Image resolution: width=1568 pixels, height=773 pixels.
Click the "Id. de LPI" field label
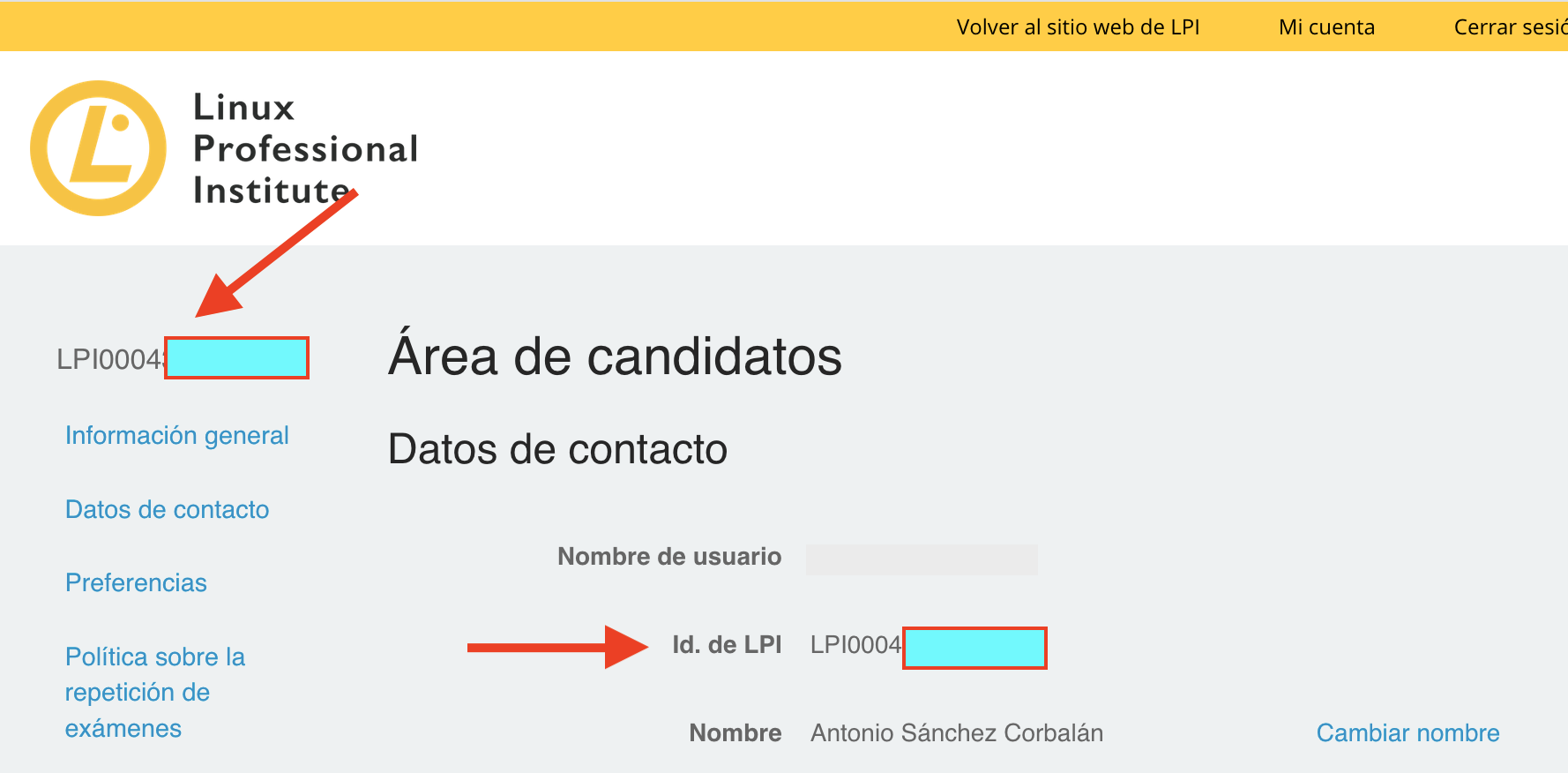726,645
